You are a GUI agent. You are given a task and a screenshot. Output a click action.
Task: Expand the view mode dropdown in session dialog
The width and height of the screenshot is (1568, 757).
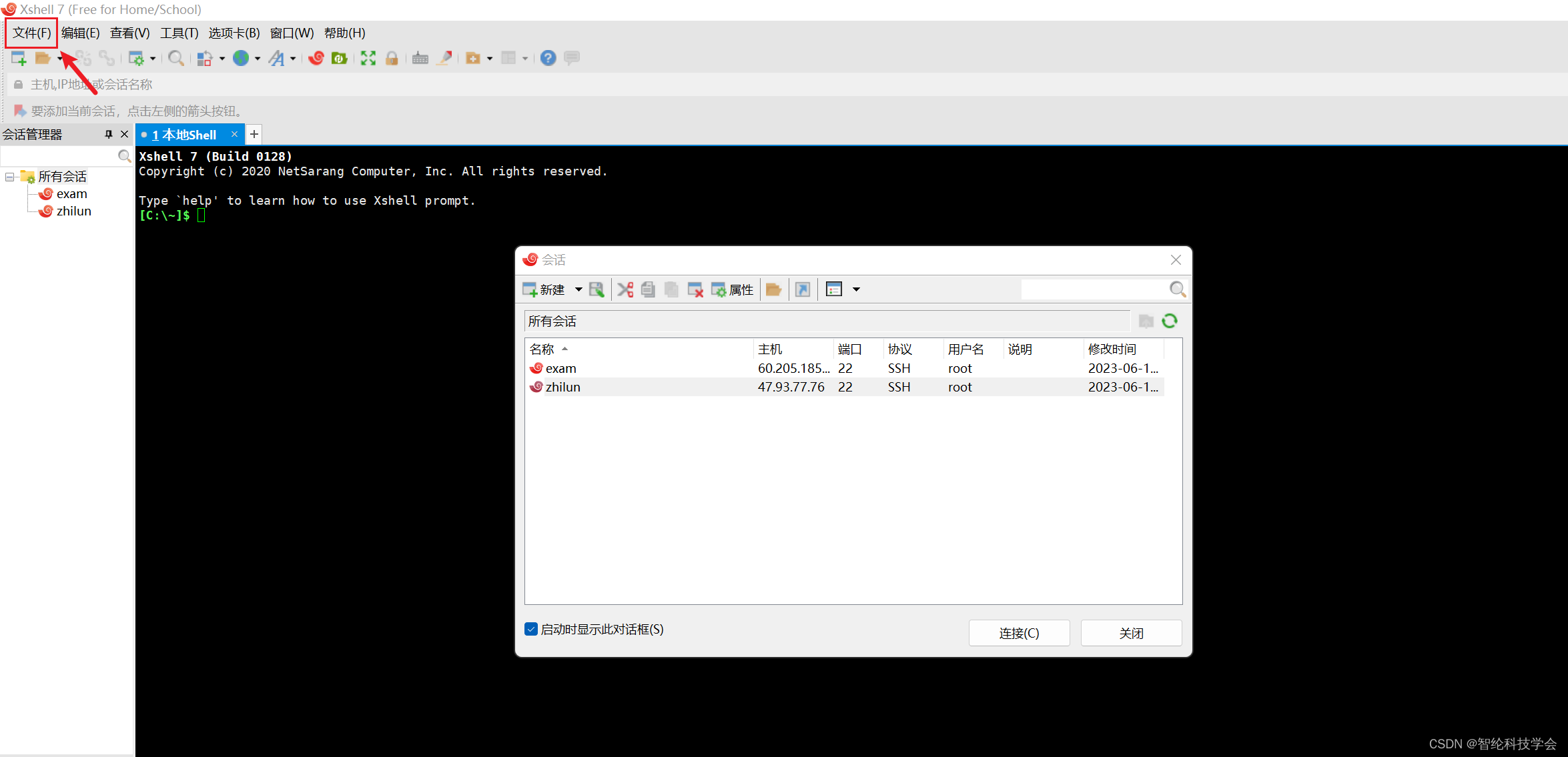point(856,289)
